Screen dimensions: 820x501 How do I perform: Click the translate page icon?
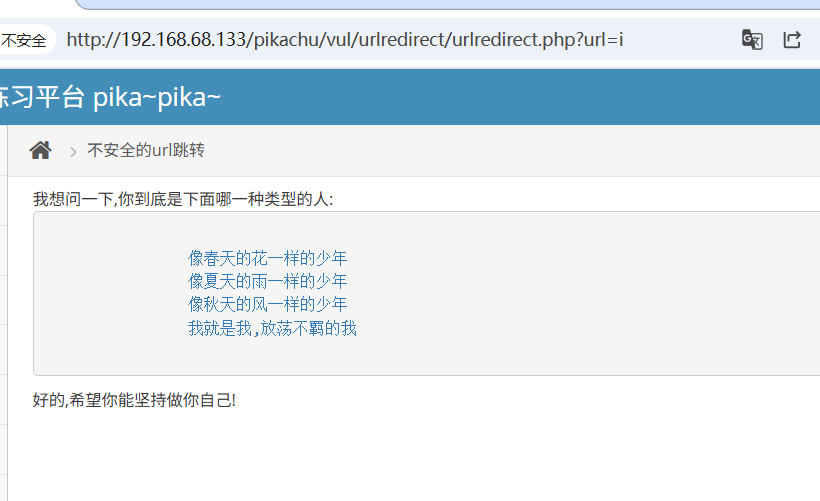point(752,40)
